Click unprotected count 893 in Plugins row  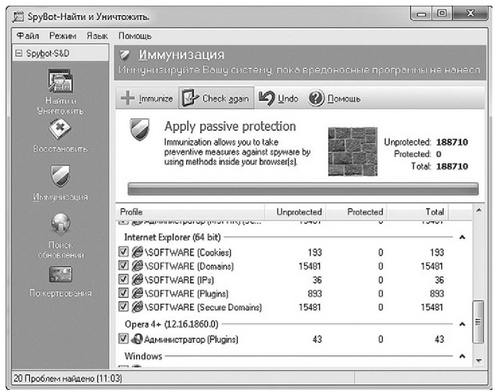pyautogui.click(x=315, y=293)
